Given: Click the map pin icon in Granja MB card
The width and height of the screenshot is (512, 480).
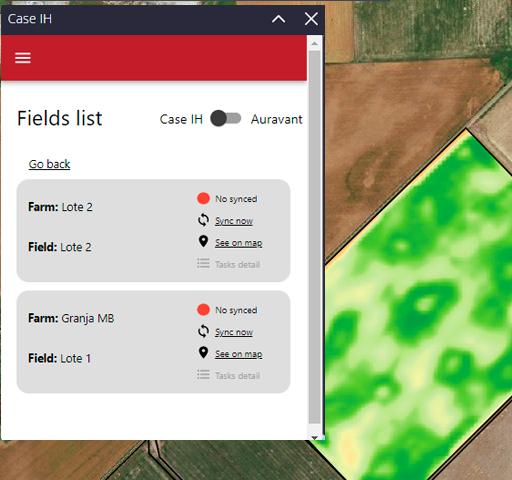Looking at the screenshot, I should [203, 353].
